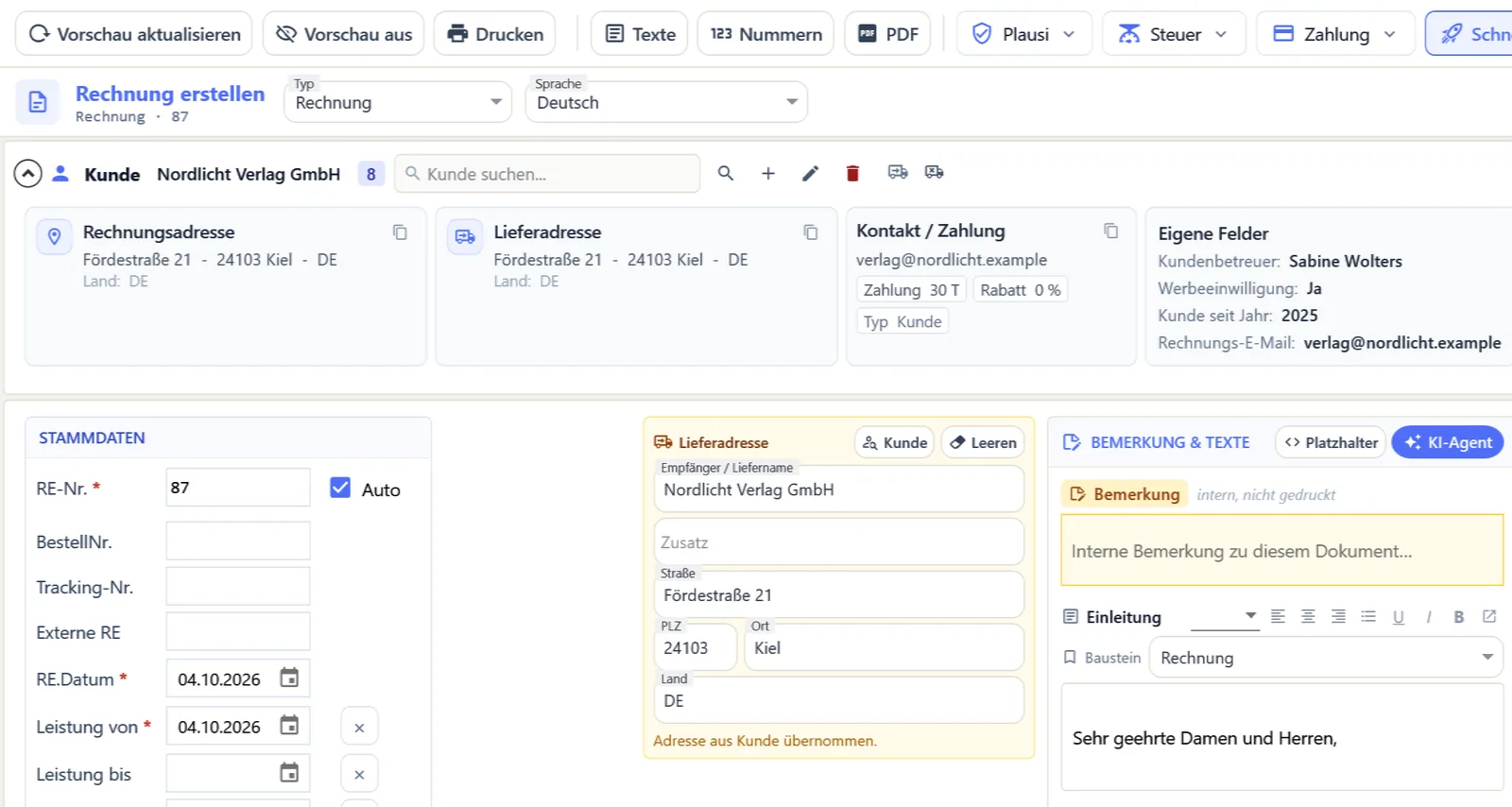
Task: Click the customer search magnifier icon
Action: pyautogui.click(x=726, y=173)
